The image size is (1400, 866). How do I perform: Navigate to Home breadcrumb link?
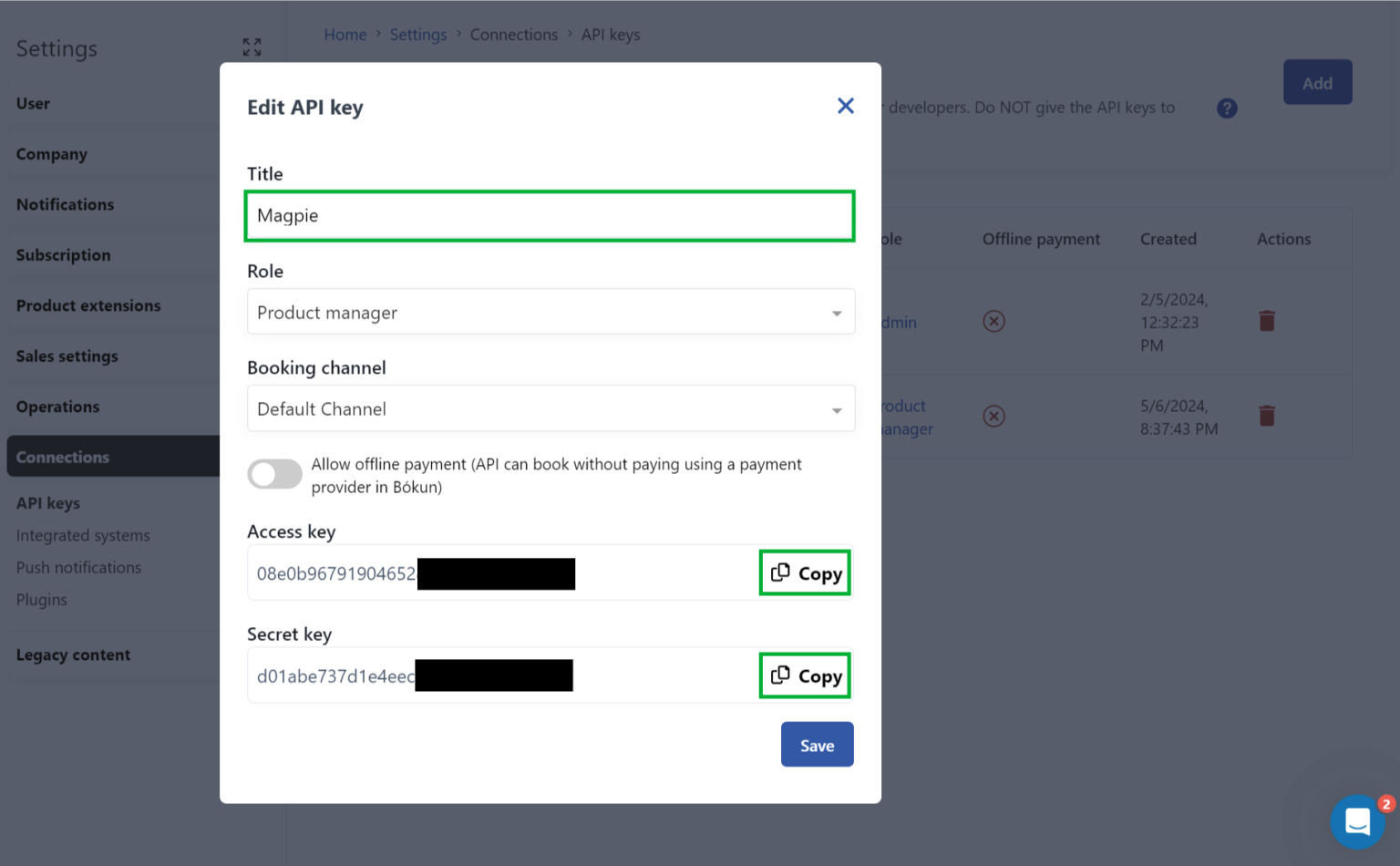click(345, 35)
